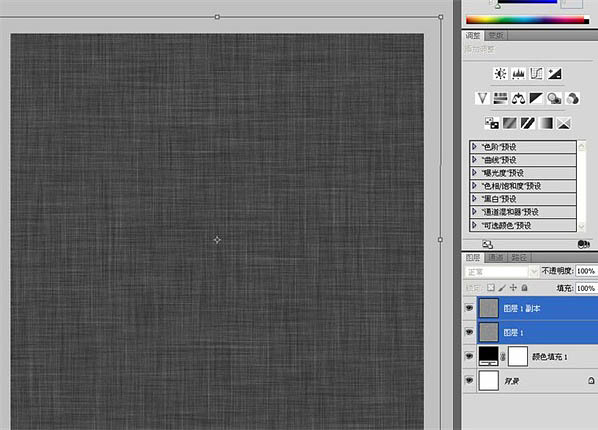This screenshot has height=430, width=598.
Task: Add an Exposure adjustment (plus/minus icon)
Action: (x=555, y=74)
